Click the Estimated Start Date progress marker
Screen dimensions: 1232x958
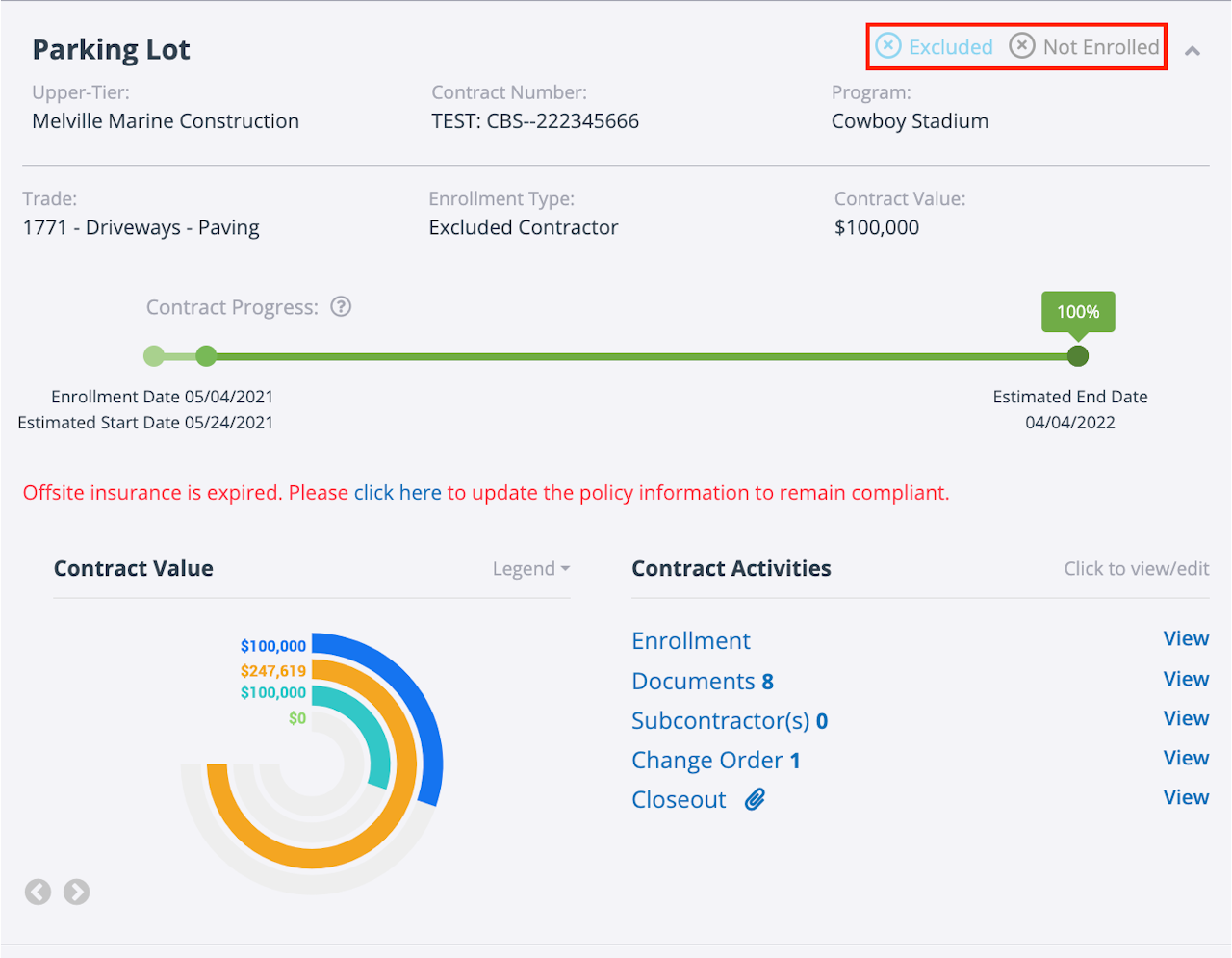coord(206,356)
